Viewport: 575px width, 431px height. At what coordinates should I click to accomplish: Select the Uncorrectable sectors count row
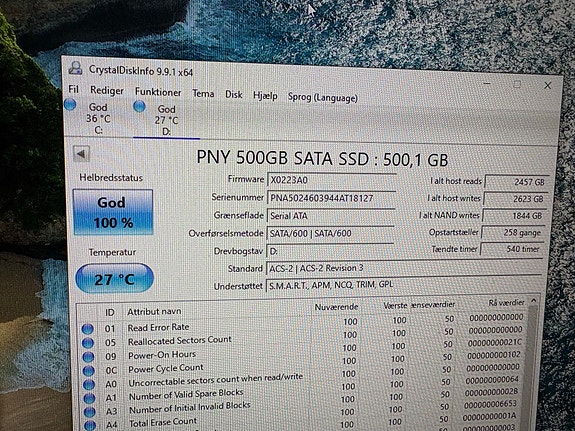pyautogui.click(x=303, y=377)
